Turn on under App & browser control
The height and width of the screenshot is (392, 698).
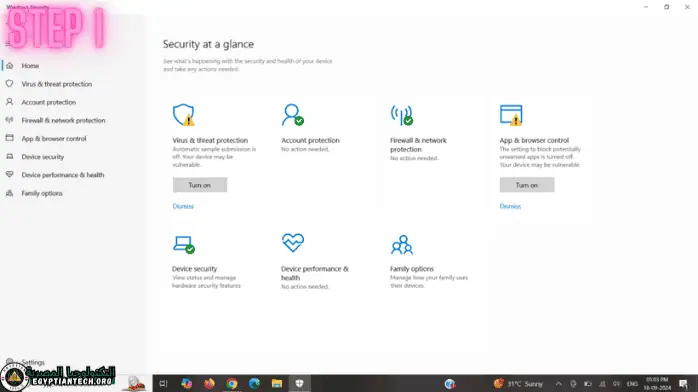(x=527, y=185)
